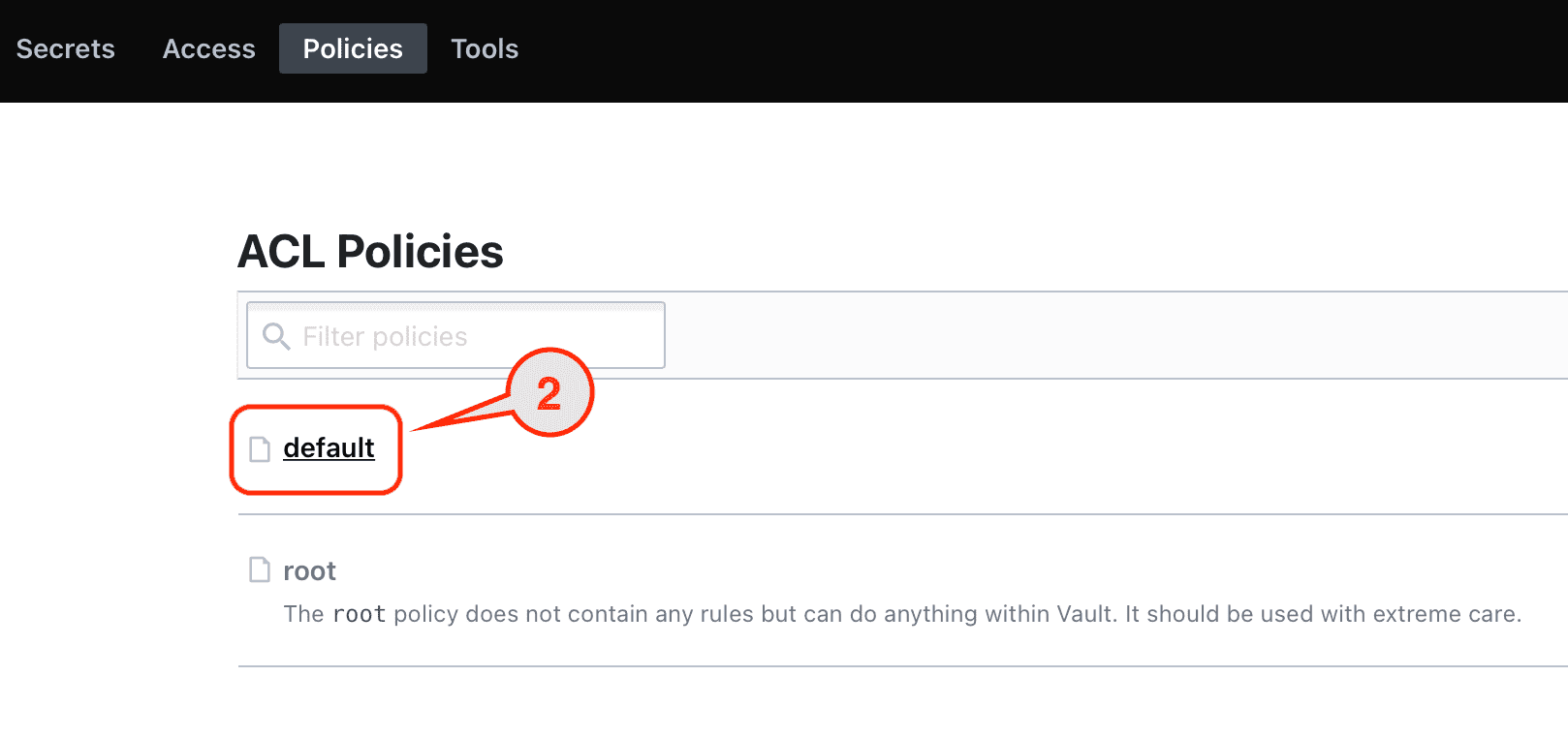Switch to the Access tab
Viewport: 1568px width, 738px height.
(x=209, y=49)
